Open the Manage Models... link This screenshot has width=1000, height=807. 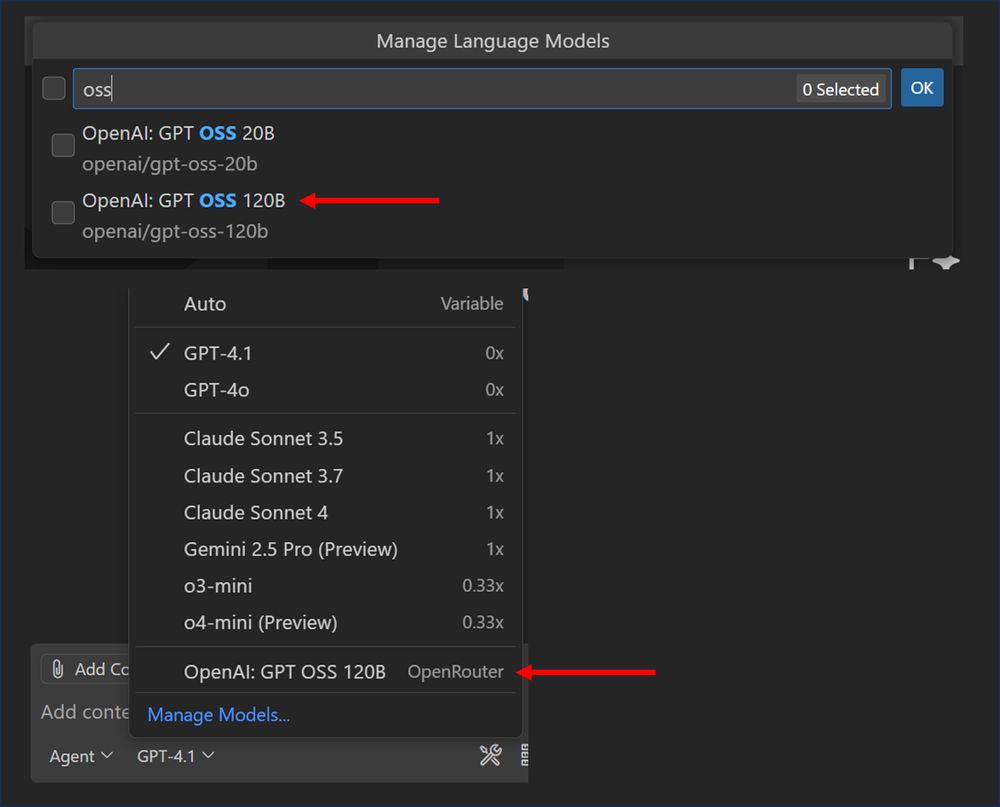coord(218,715)
